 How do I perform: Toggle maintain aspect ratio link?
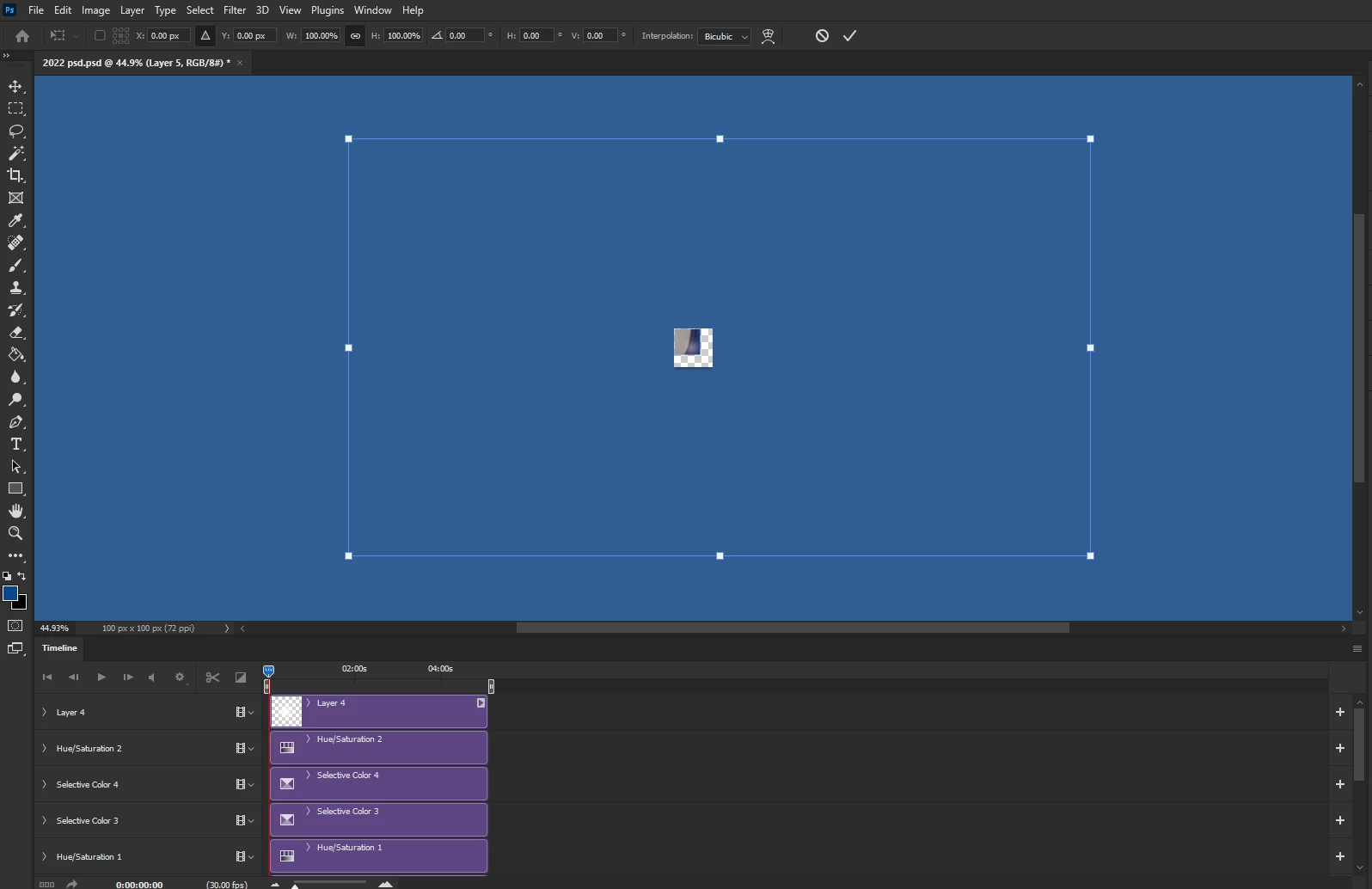(x=355, y=36)
